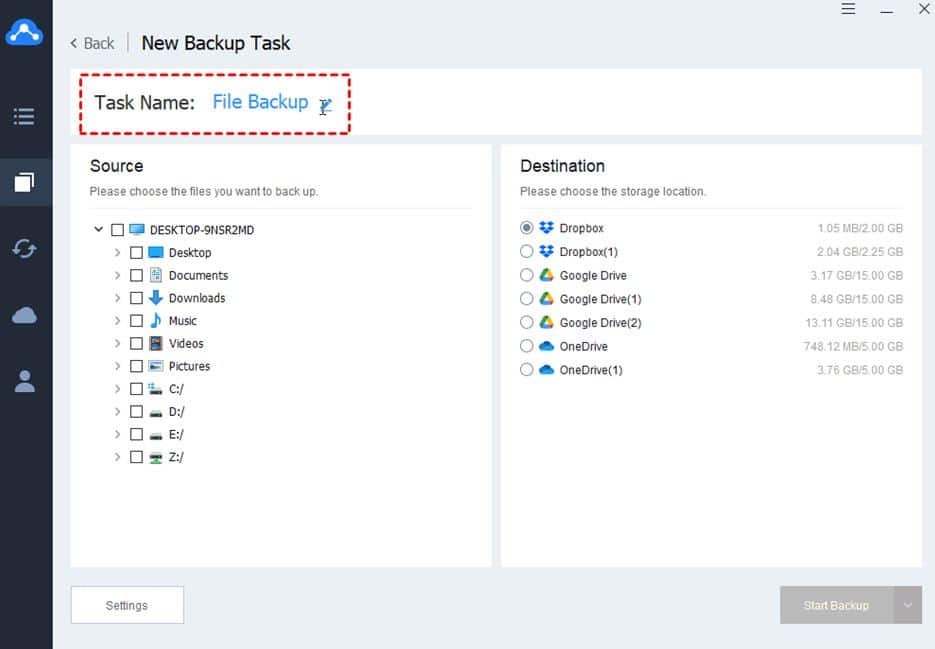Check the Pictures folder checkbox

[x=137, y=366]
